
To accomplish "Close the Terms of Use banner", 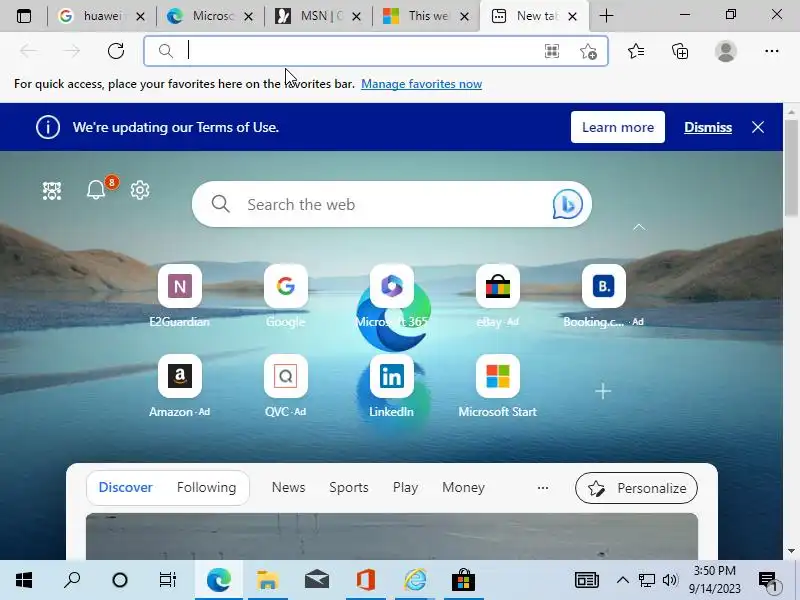I will [758, 127].
